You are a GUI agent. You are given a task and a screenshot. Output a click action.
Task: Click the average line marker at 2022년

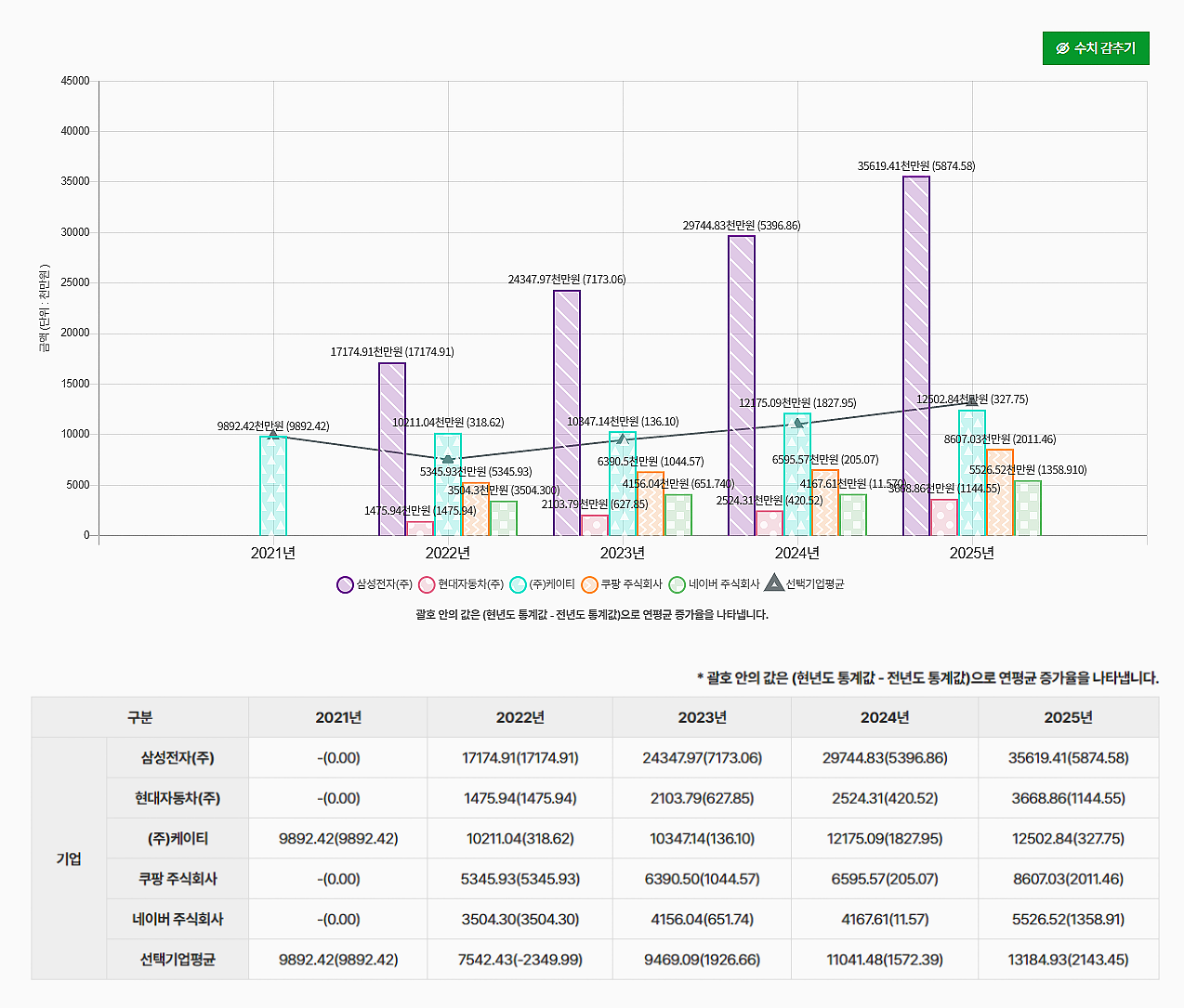pos(448,459)
